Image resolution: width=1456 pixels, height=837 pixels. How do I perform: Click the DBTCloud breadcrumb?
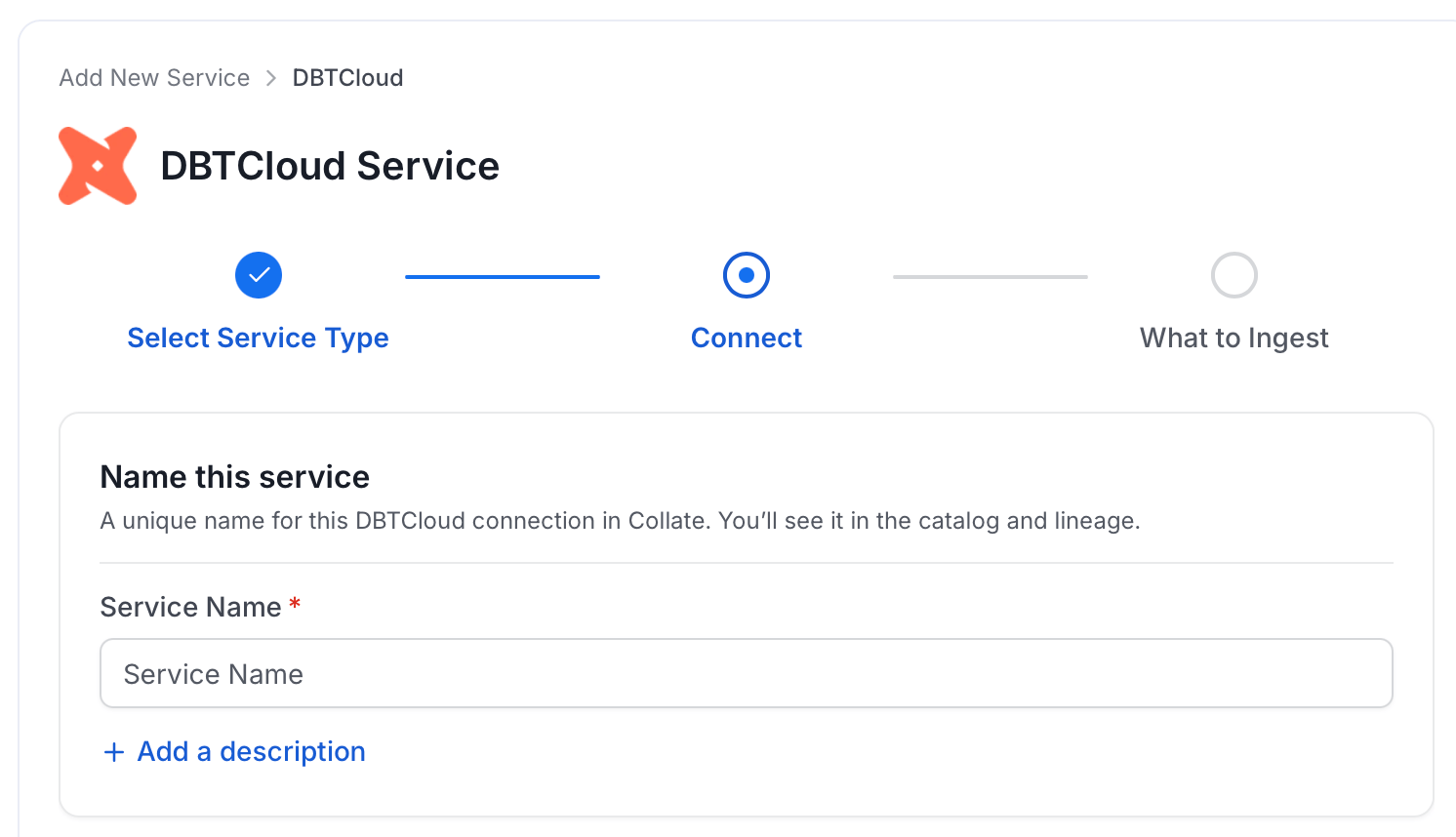(347, 78)
